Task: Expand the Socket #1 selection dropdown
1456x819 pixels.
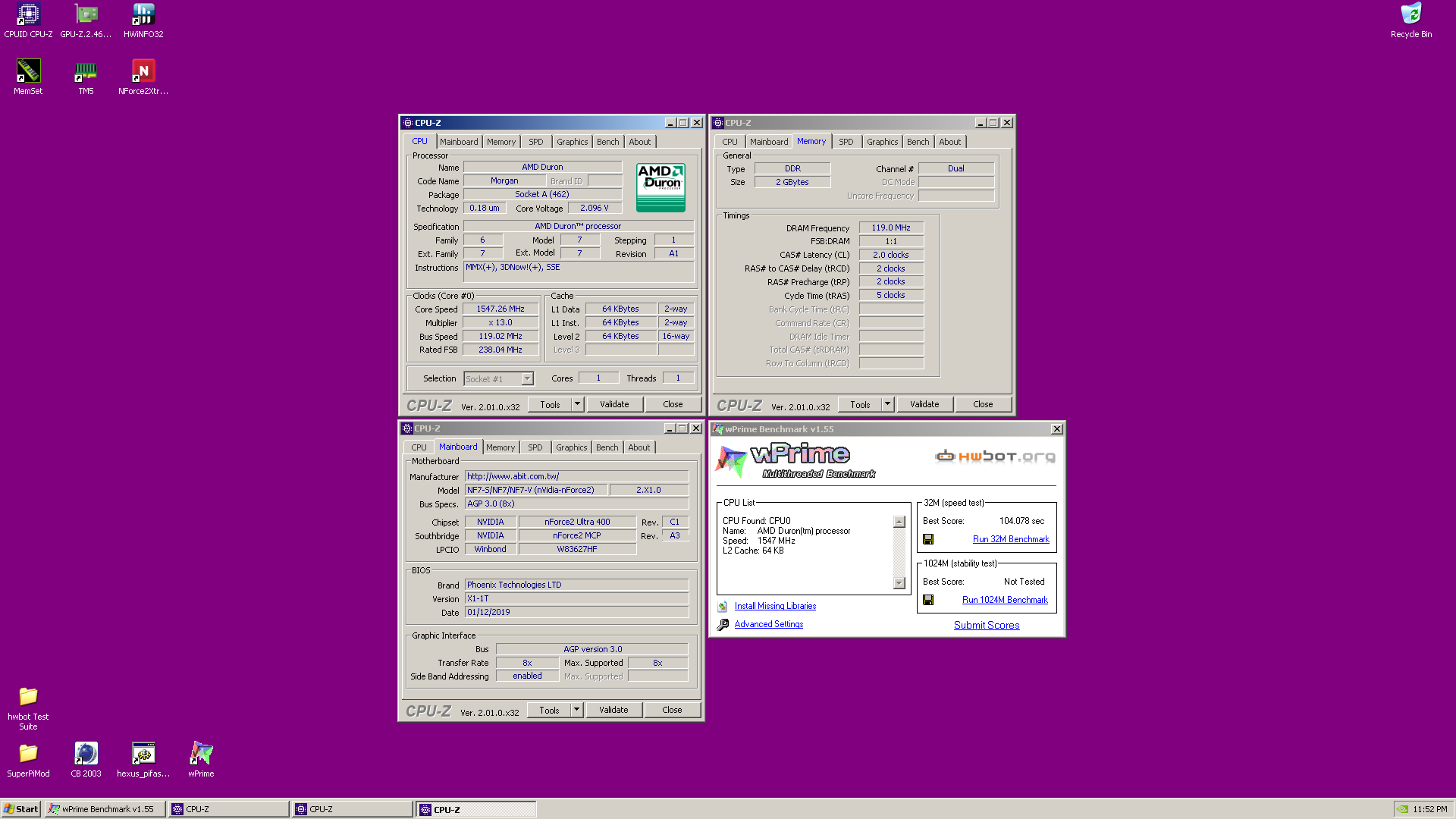Action: coord(527,378)
